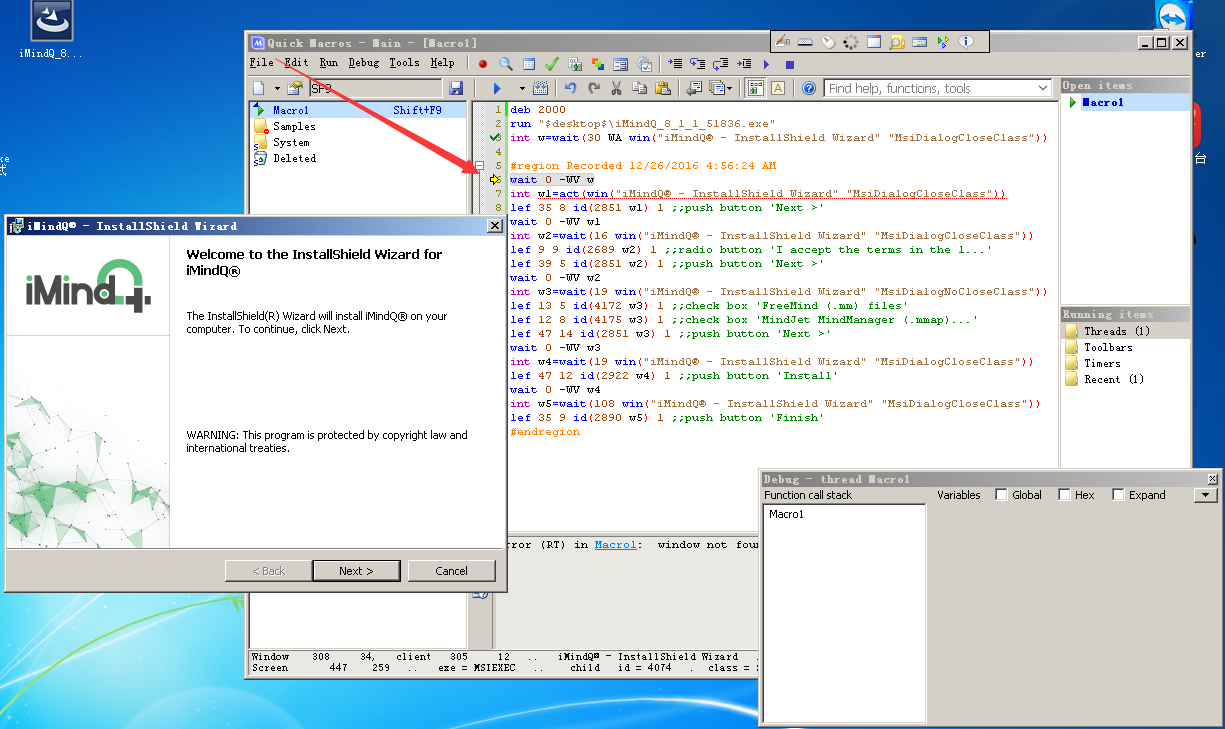
Task: Cut selection with the scissors icon
Action: click(x=616, y=88)
